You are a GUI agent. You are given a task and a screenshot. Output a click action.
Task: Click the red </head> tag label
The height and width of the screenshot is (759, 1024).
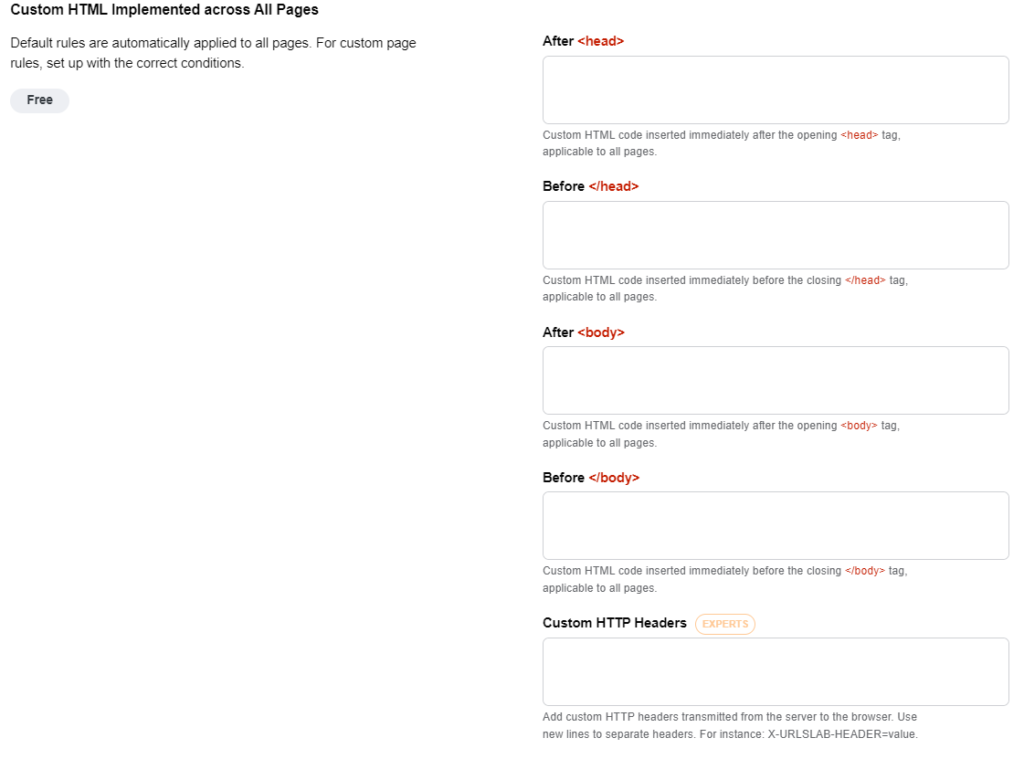[x=613, y=186]
